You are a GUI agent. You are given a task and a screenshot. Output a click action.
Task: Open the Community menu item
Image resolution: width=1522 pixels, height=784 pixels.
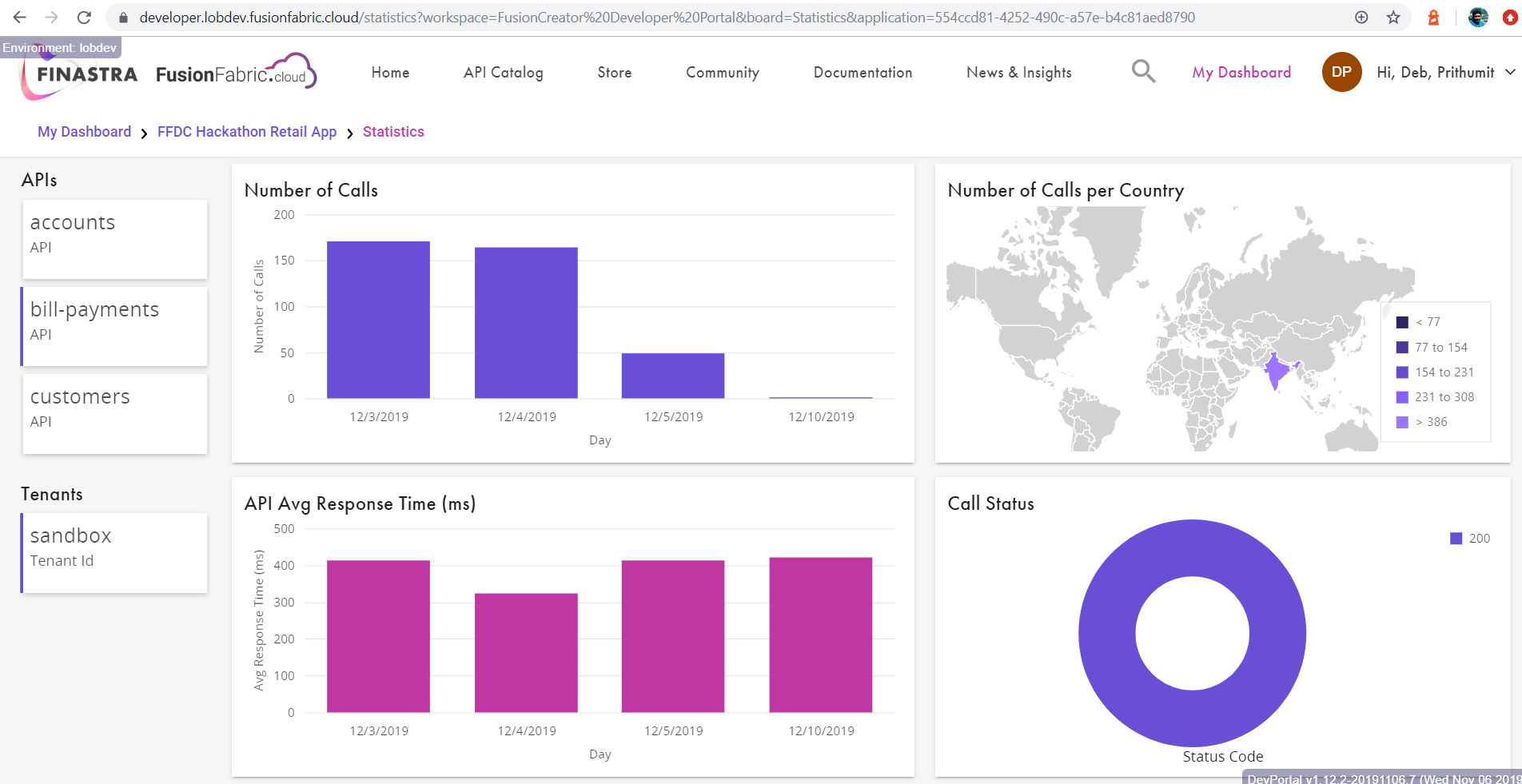click(x=723, y=73)
